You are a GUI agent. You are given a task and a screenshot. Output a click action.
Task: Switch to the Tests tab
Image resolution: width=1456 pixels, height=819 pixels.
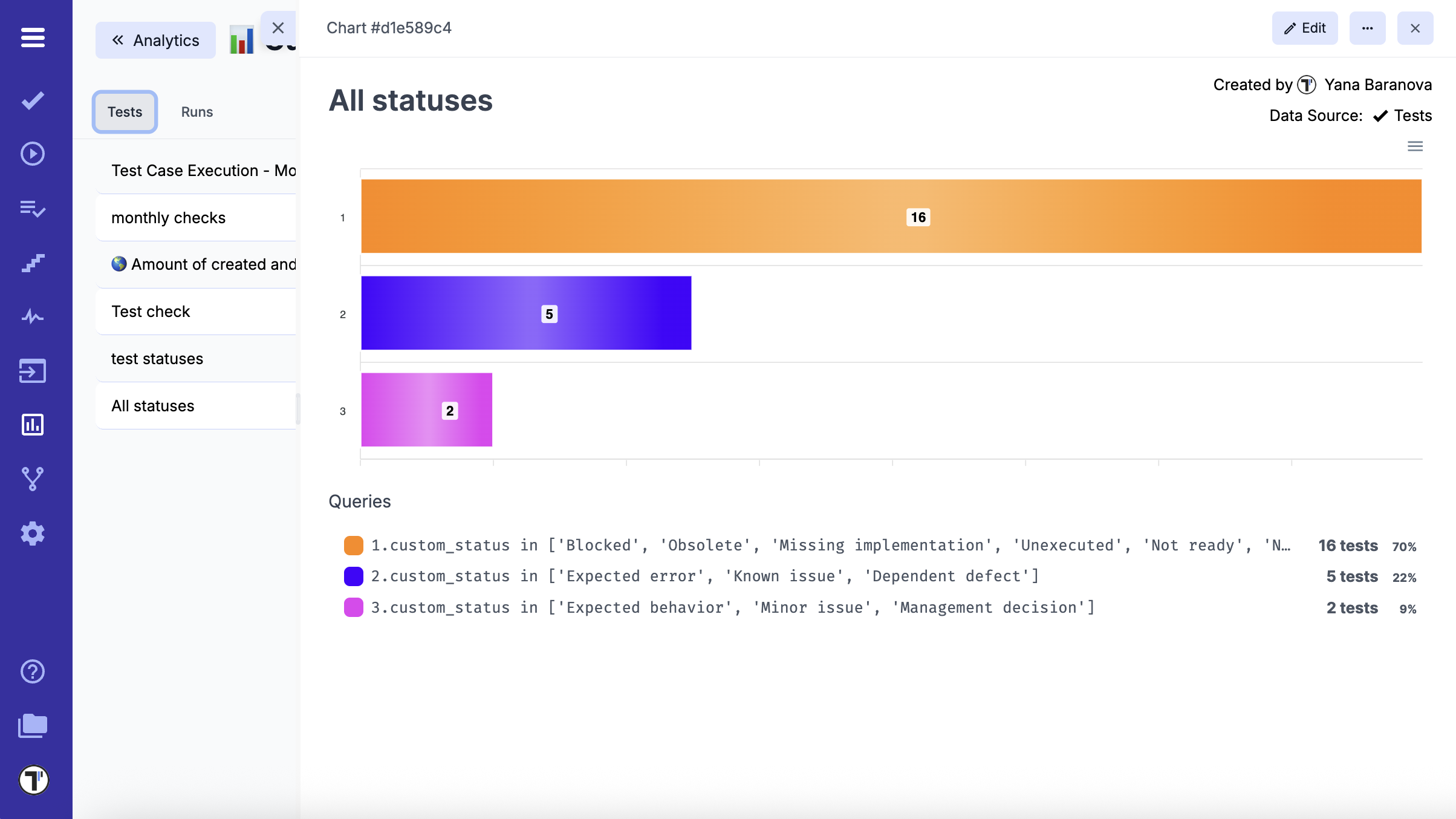coord(125,112)
